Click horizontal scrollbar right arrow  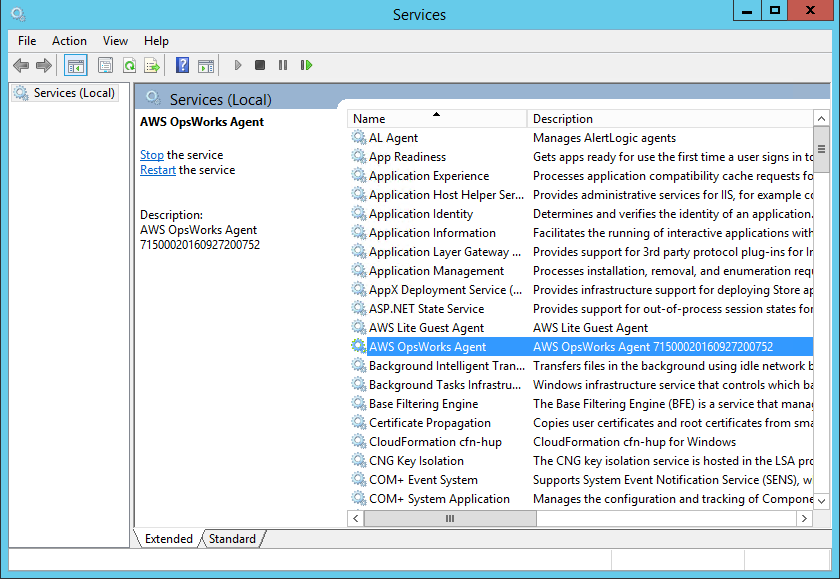[x=804, y=518]
